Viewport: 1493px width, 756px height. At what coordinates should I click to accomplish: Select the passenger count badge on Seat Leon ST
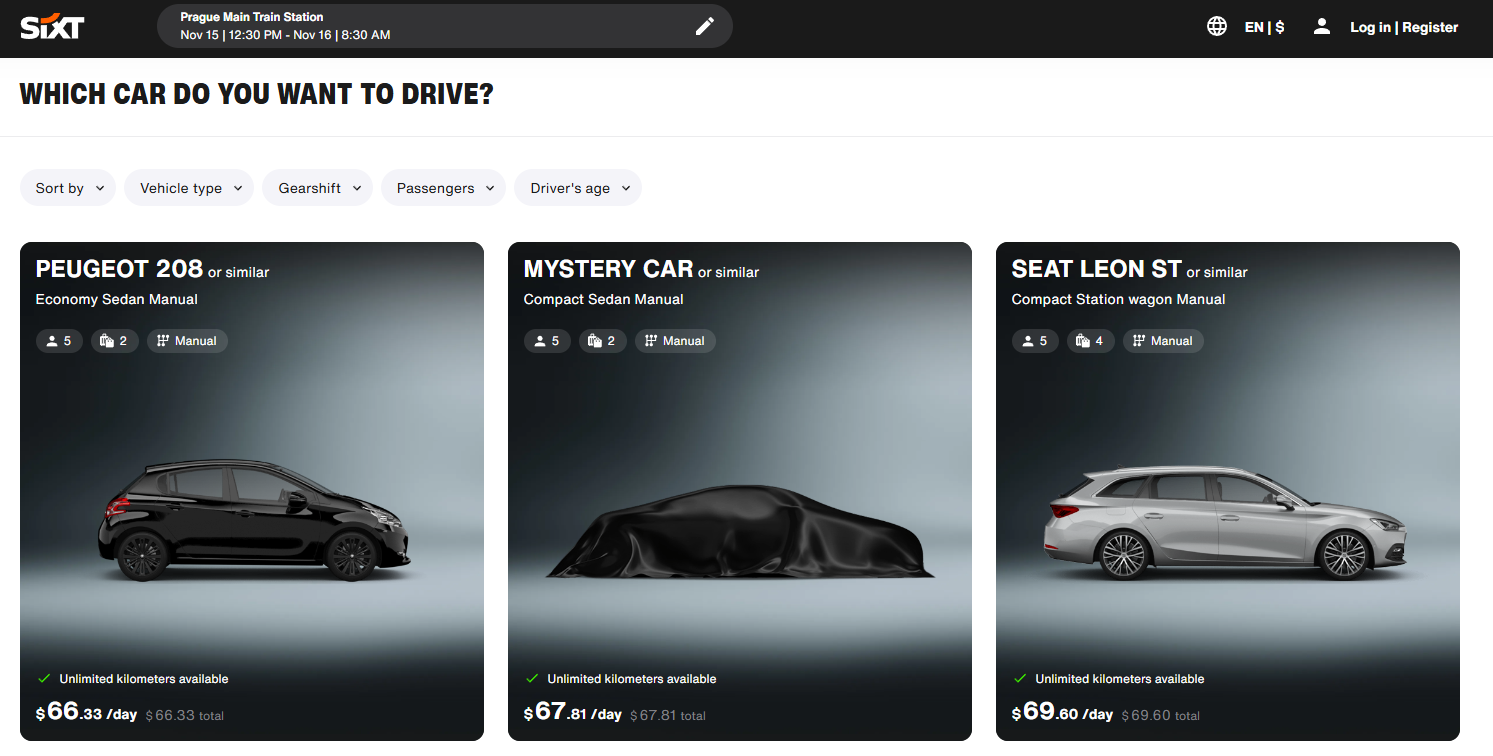(1035, 340)
